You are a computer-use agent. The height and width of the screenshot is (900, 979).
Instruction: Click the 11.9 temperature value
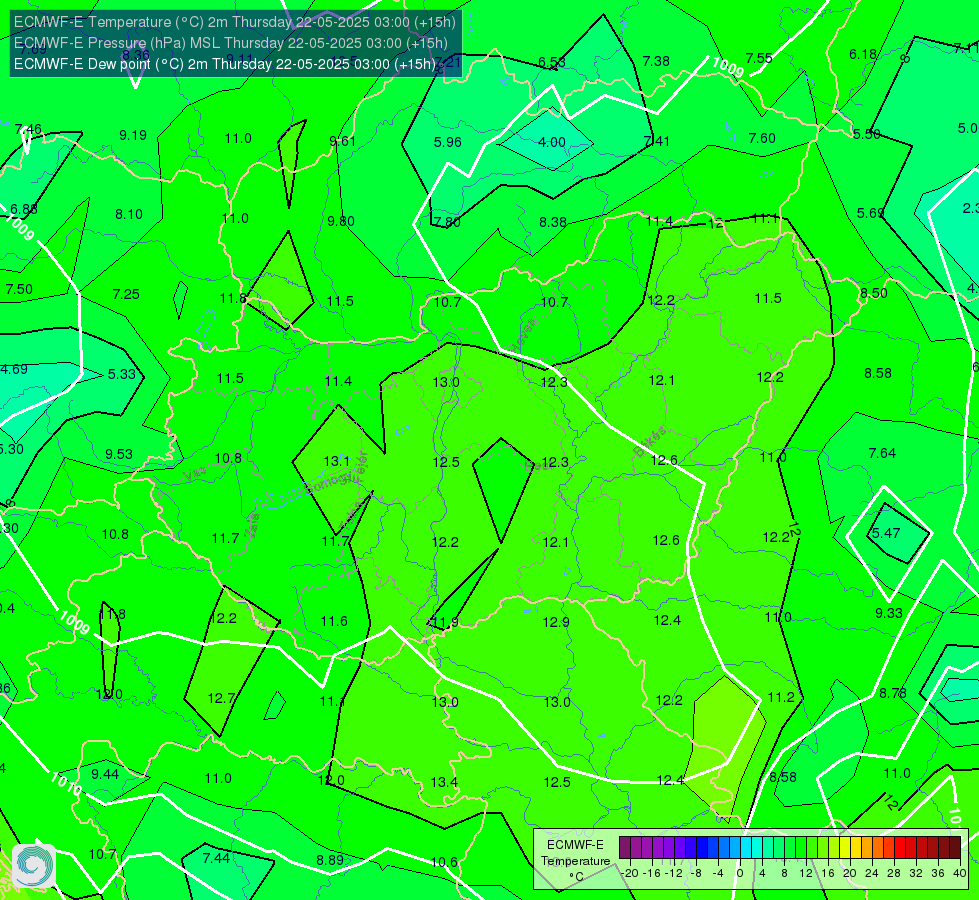point(445,623)
